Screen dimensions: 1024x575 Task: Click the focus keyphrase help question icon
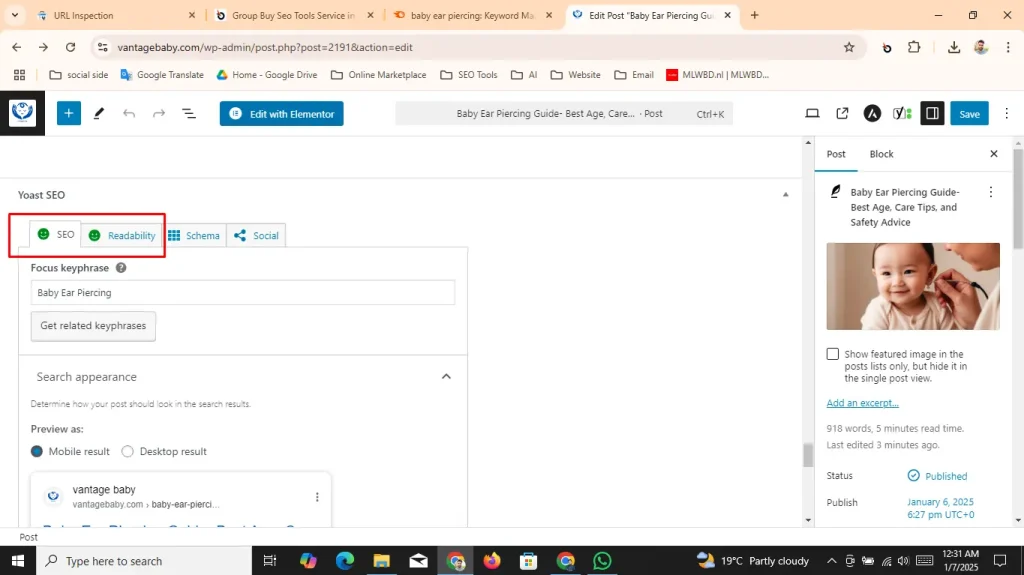[x=121, y=268]
